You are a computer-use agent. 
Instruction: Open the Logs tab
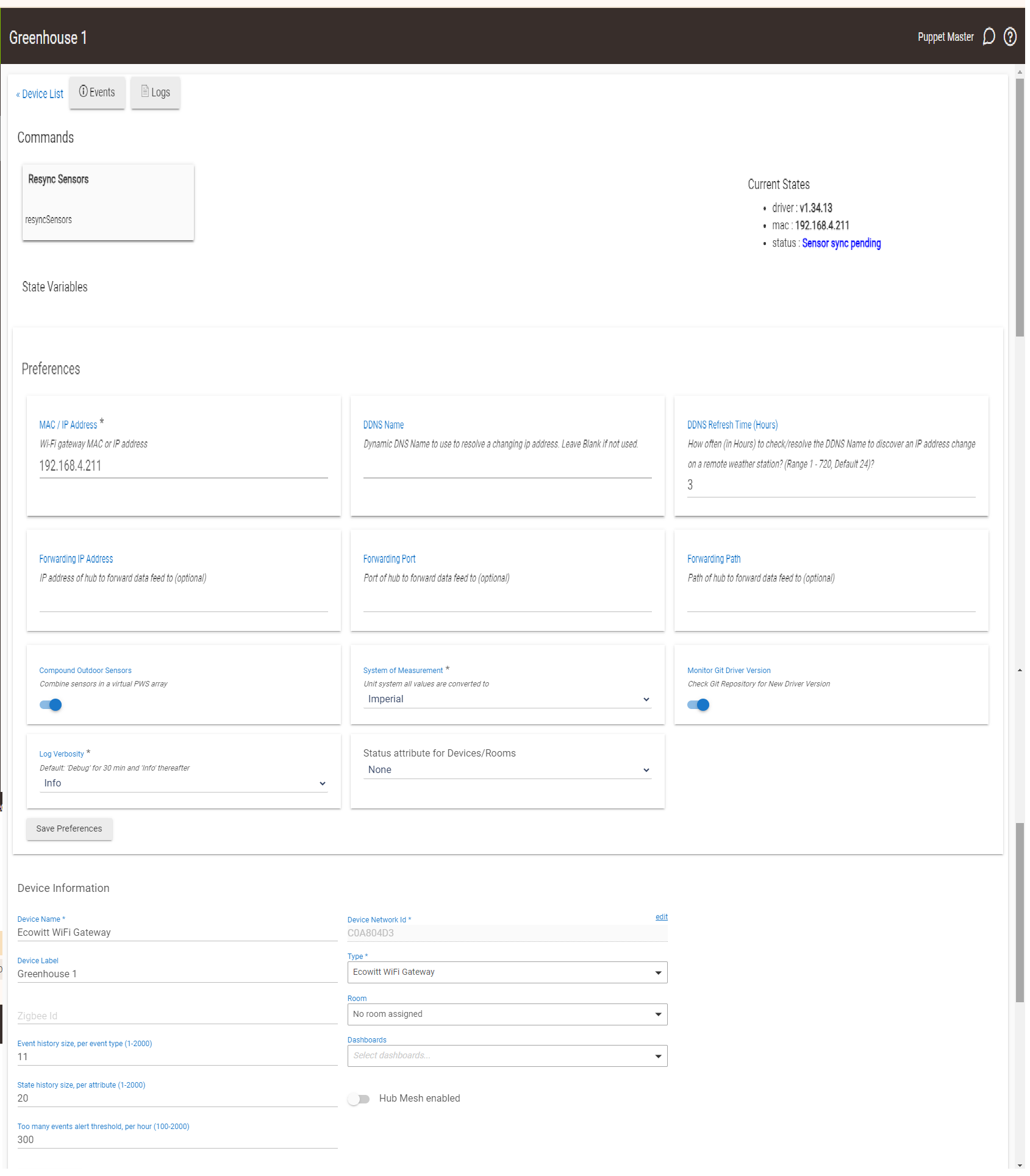[x=156, y=93]
